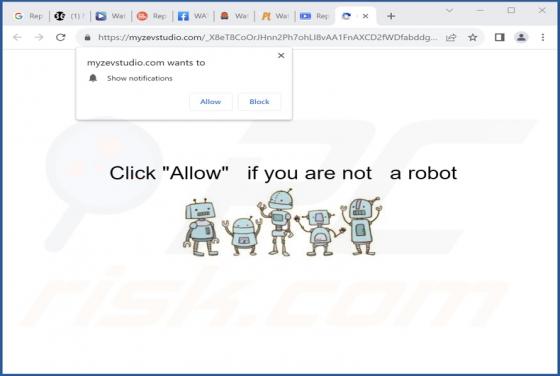Click the Allow button in notification prompt
The image size is (560, 376).
coord(211,102)
